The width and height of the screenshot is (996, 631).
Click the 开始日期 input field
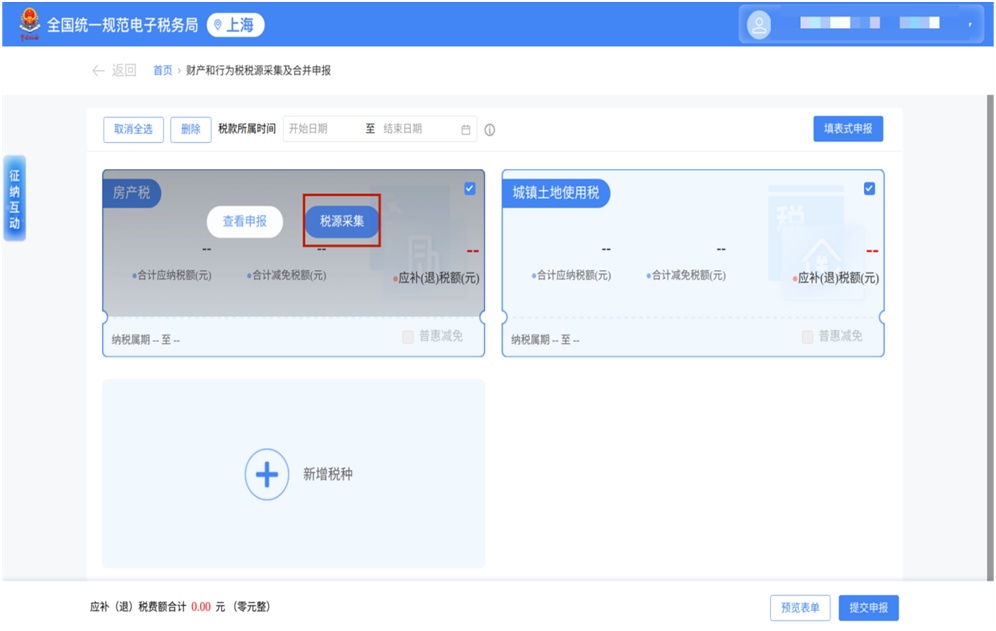(x=320, y=129)
